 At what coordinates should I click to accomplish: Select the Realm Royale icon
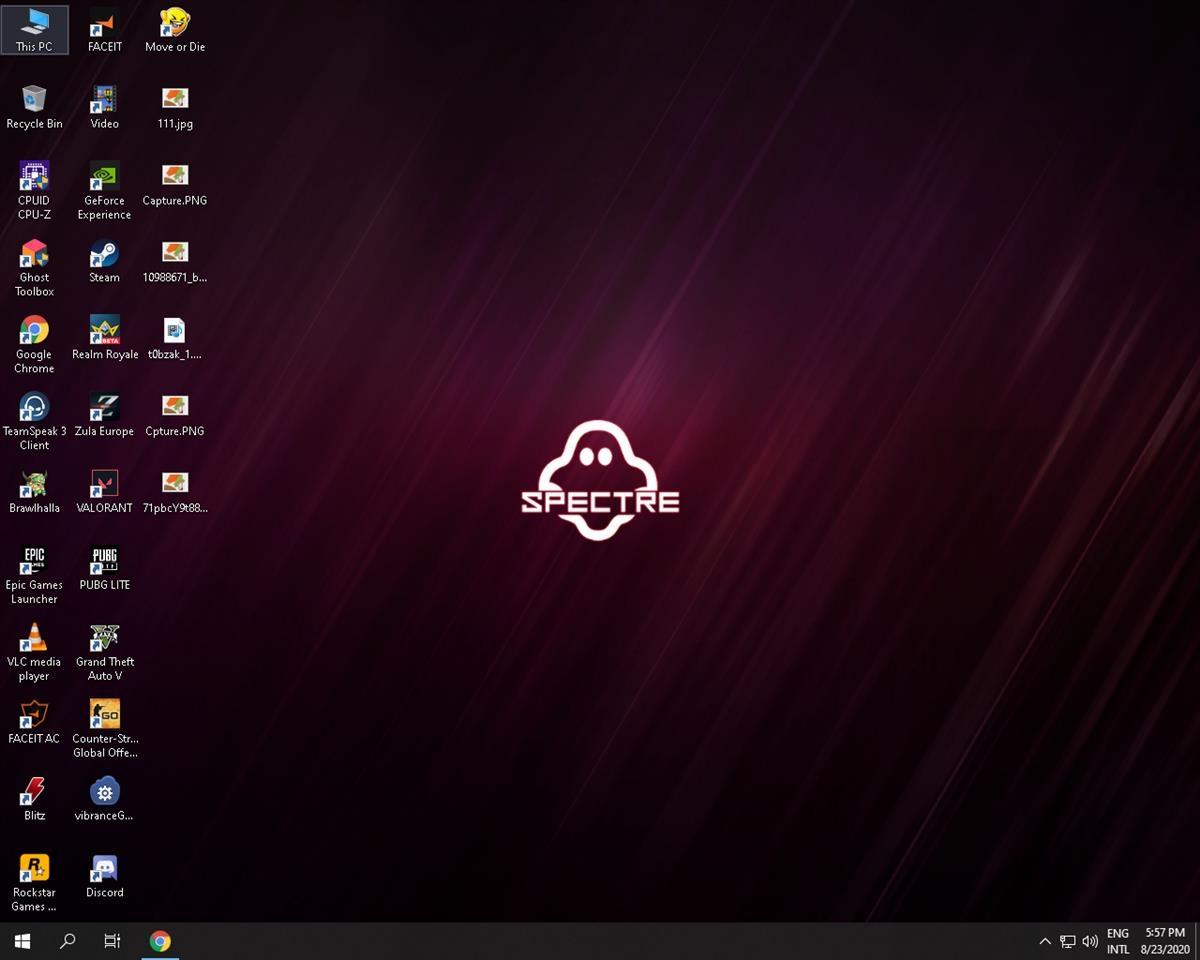point(105,337)
